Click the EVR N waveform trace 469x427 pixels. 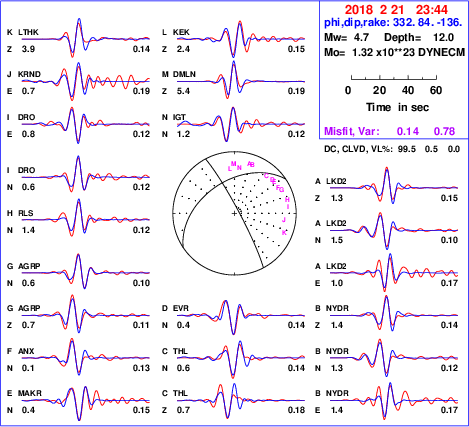[241, 315]
